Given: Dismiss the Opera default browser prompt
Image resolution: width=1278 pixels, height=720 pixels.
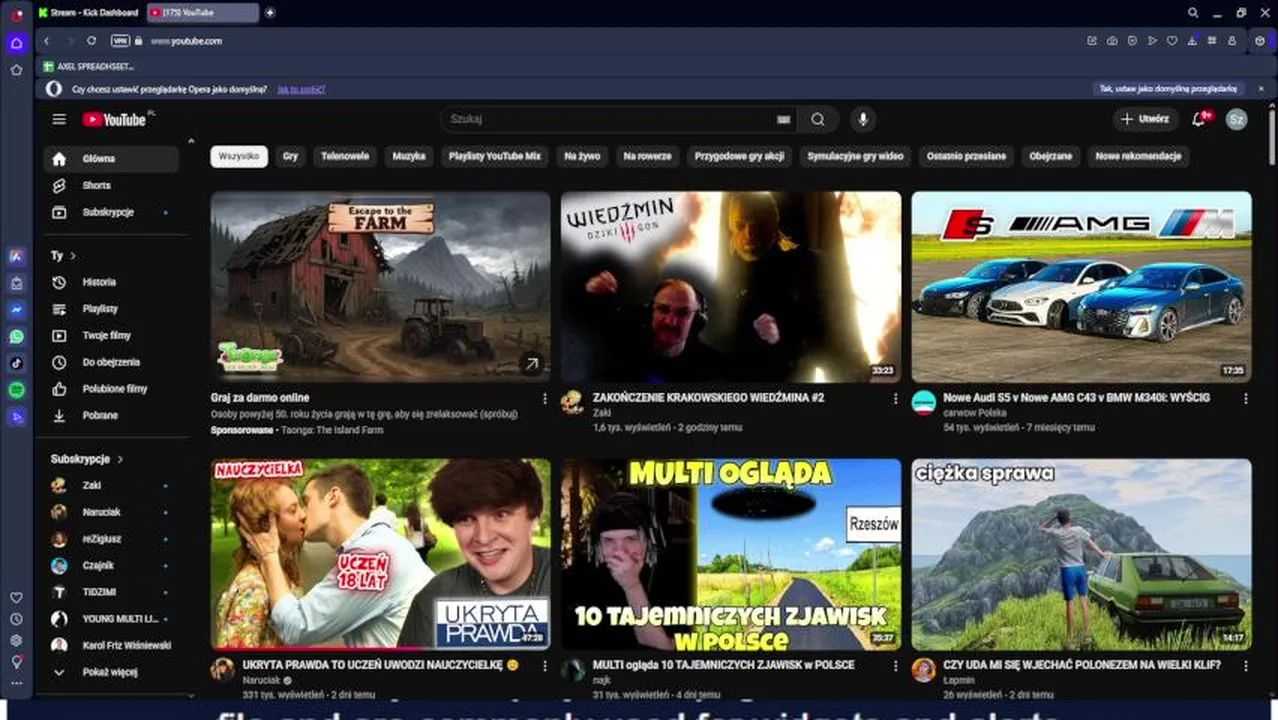Looking at the screenshot, I should pos(1260,89).
